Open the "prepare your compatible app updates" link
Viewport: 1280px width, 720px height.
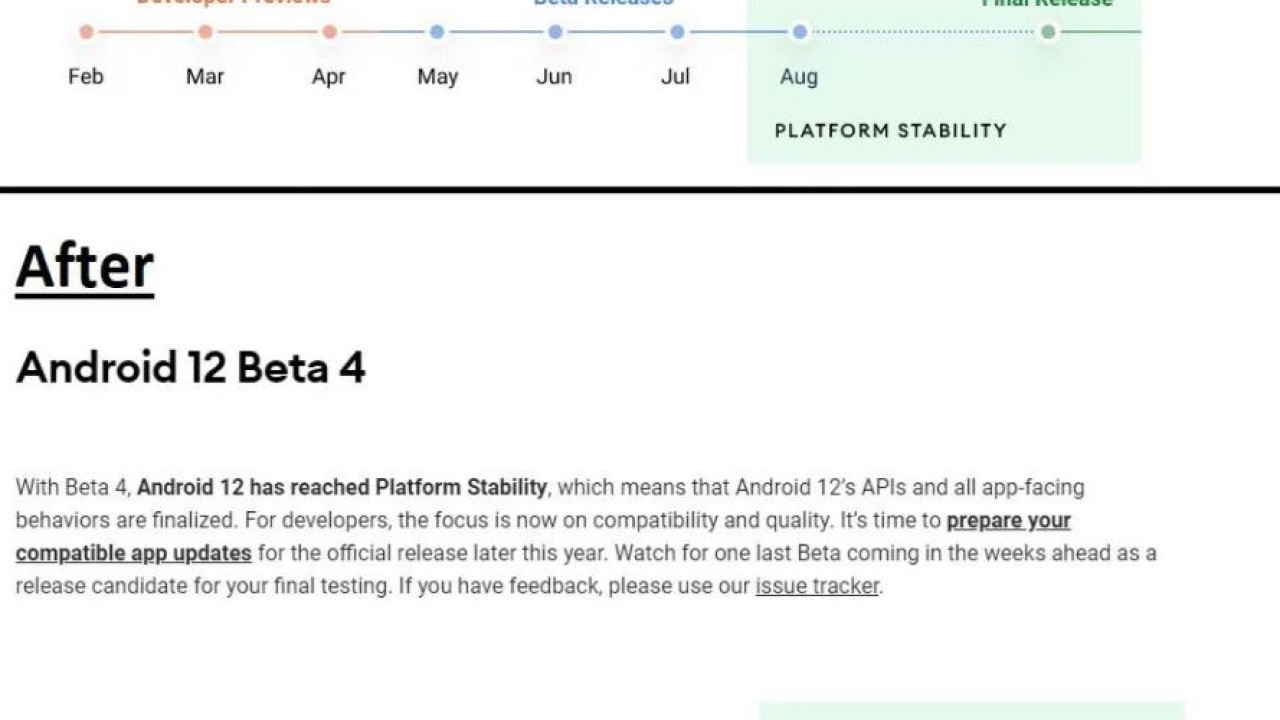pyautogui.click(x=1008, y=521)
